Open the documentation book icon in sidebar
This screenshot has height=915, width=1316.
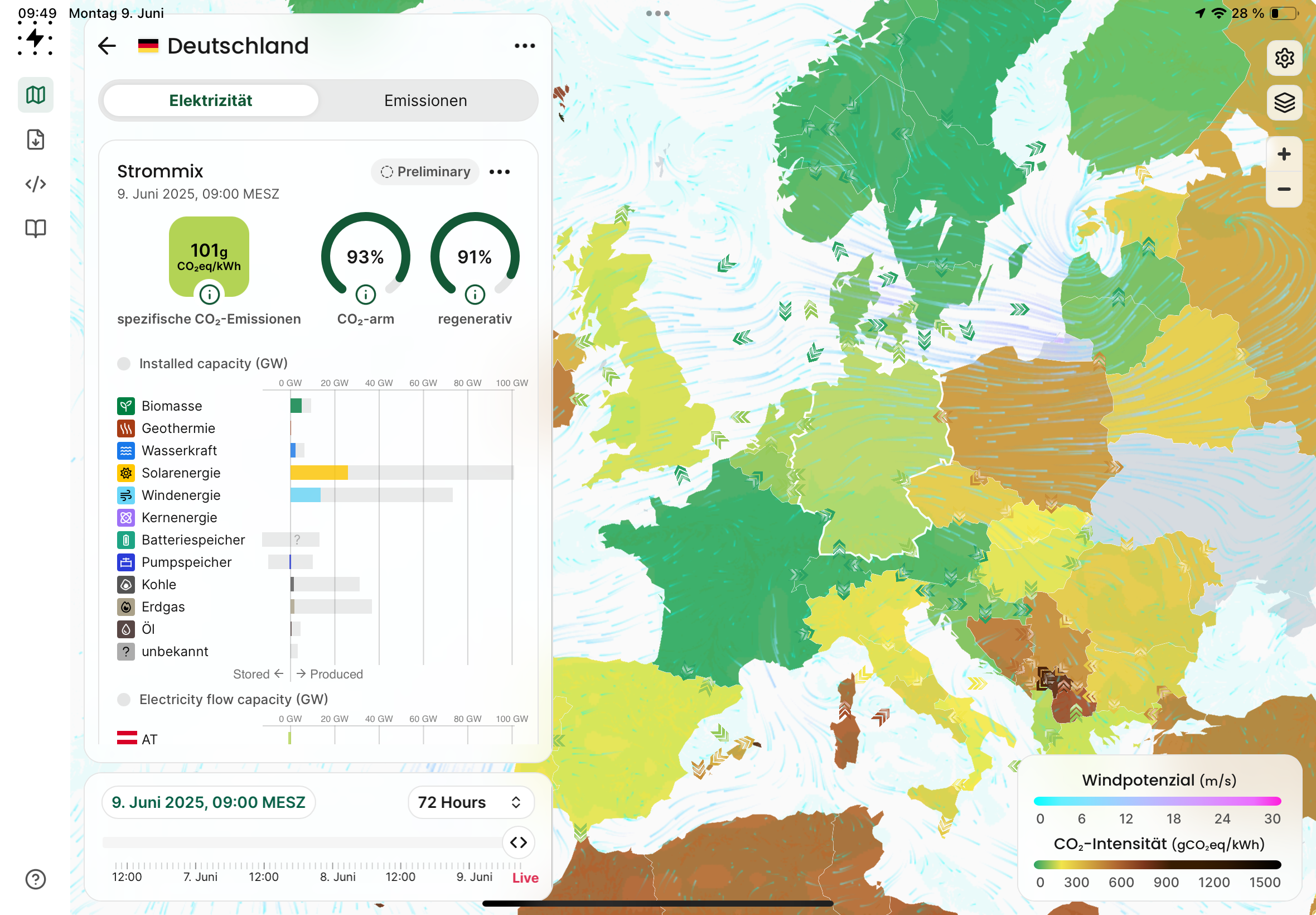(x=36, y=229)
